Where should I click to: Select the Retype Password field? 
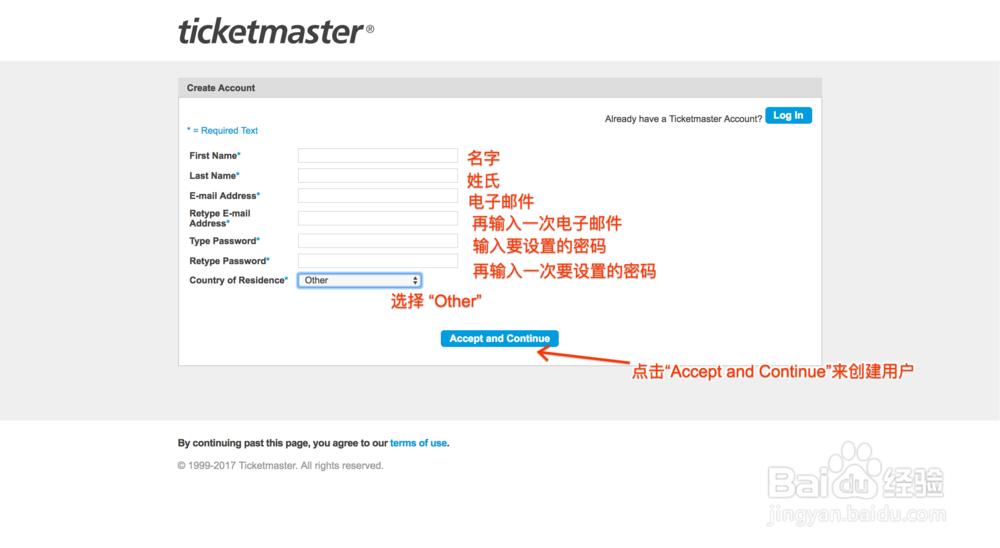point(378,260)
